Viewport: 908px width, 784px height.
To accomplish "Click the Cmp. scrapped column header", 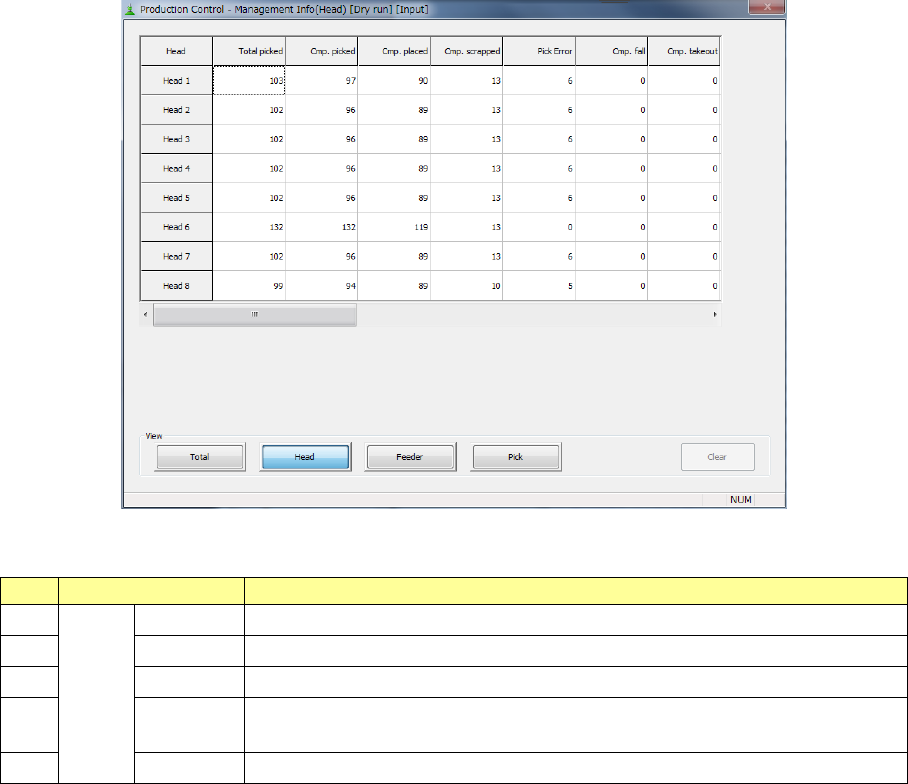I will pyautogui.click(x=467, y=51).
